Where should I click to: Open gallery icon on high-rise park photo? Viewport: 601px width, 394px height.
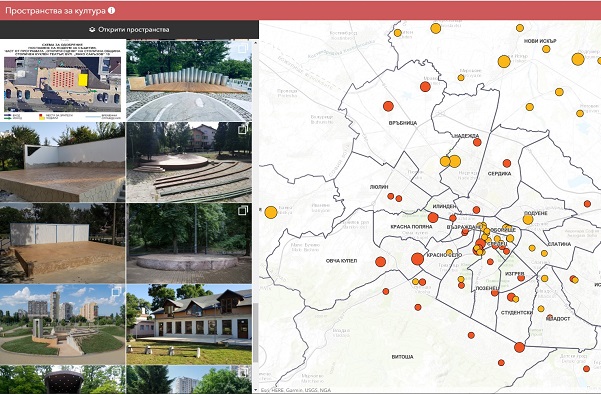117,292
